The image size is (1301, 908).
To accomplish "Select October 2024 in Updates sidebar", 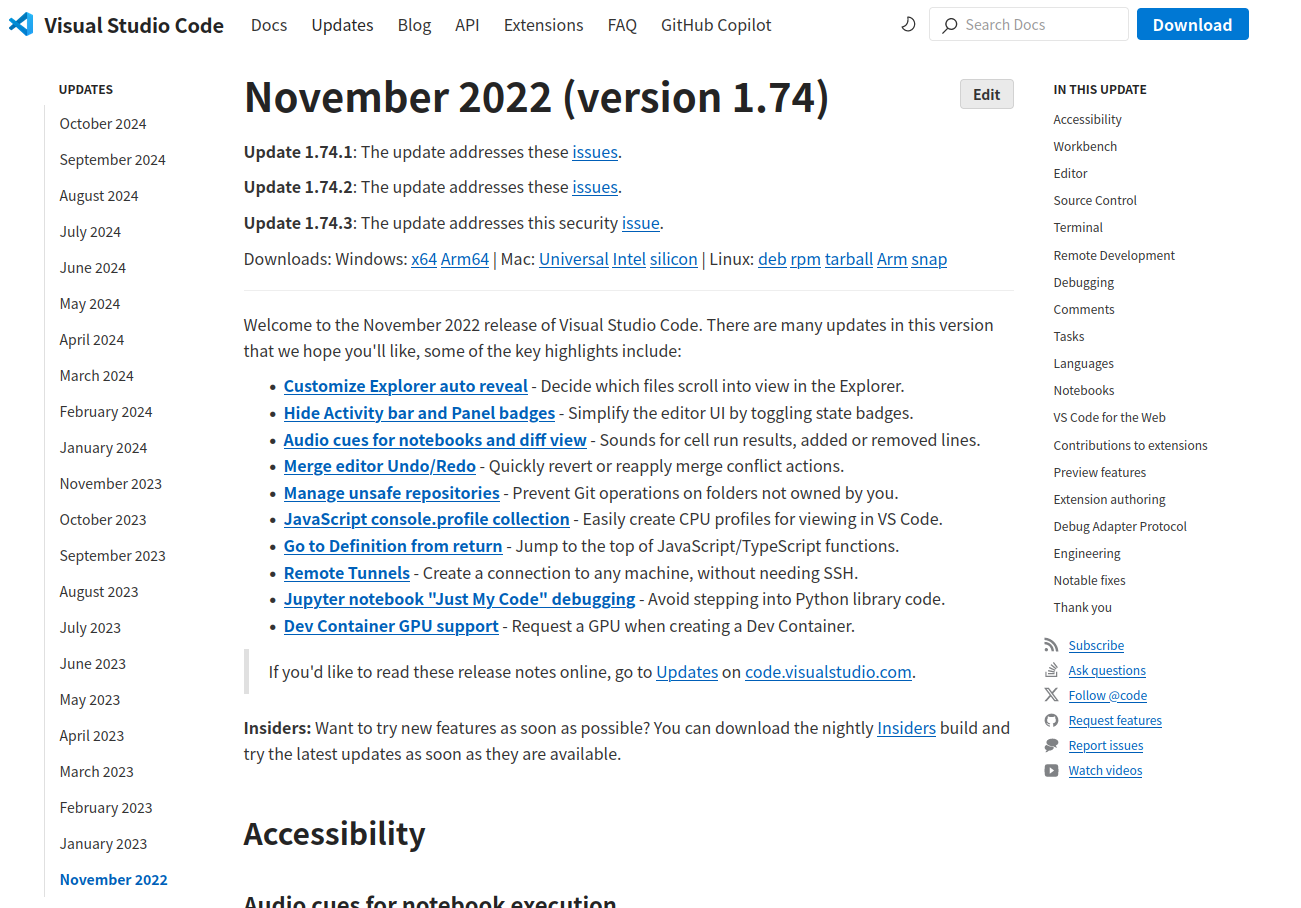I will pyautogui.click(x=103, y=124).
